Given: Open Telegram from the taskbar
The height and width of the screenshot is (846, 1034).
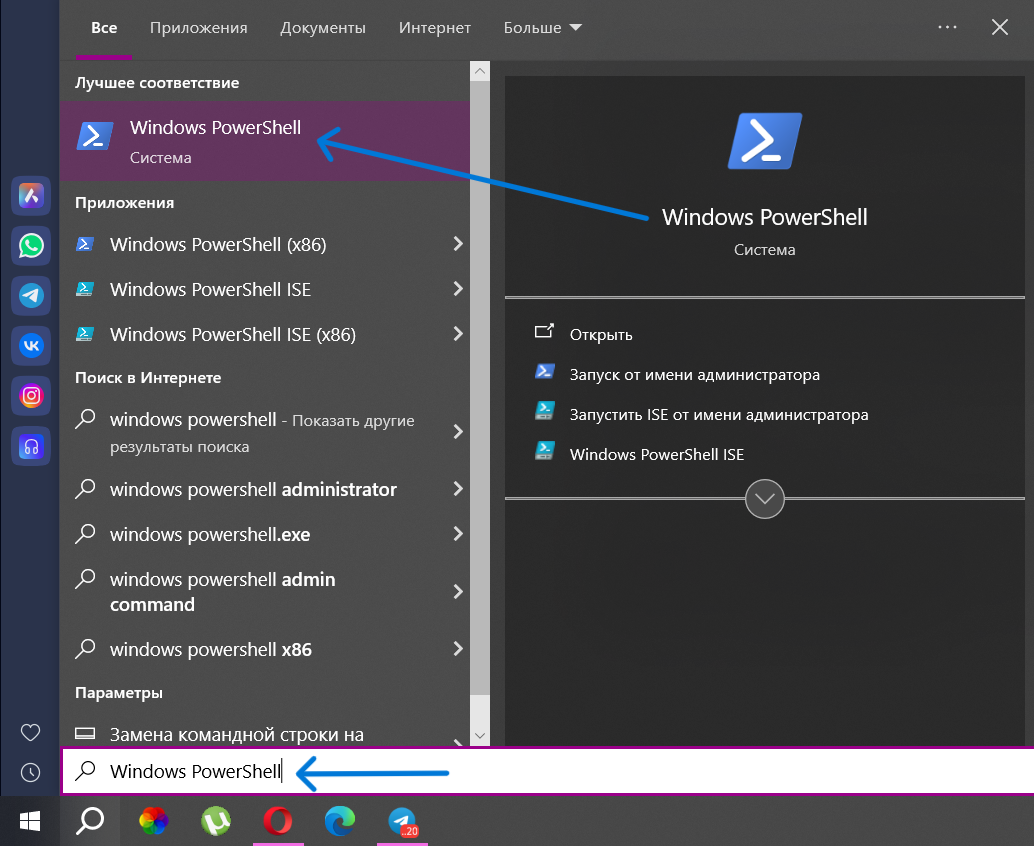Looking at the screenshot, I should (402, 821).
